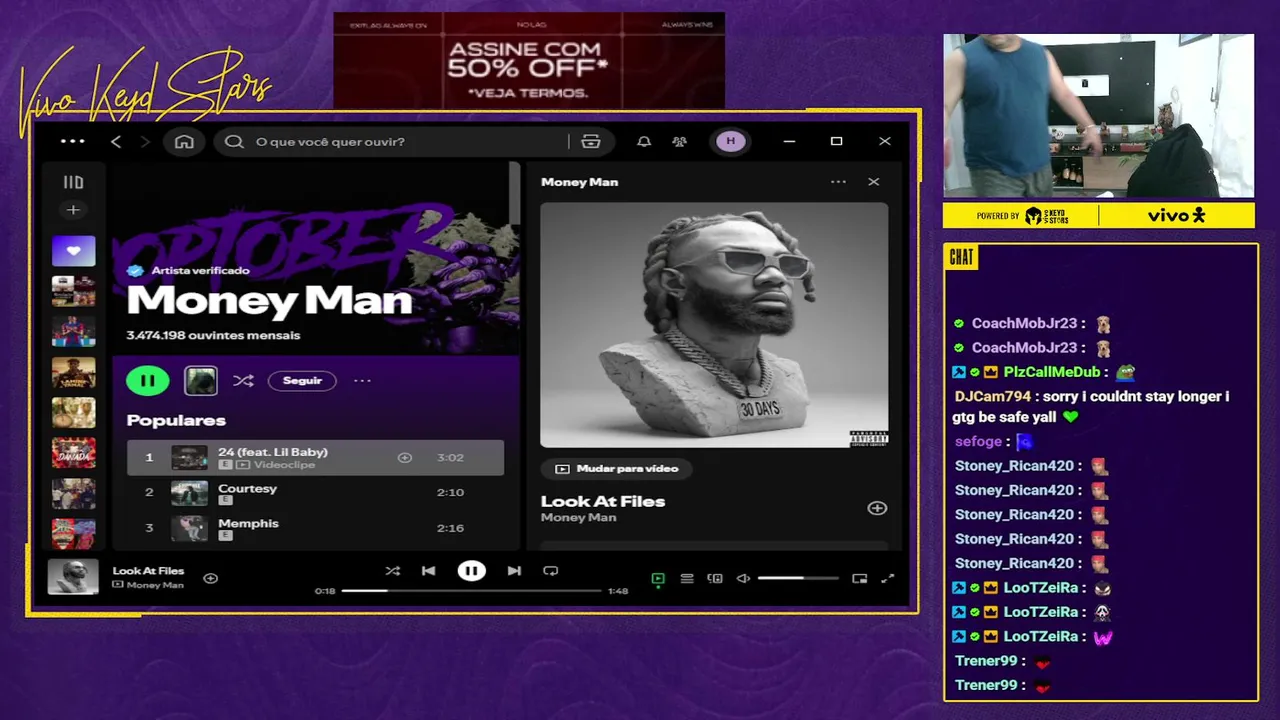This screenshot has width=1280, height=720.
Task: Click the artist page vertical scrollbar
Action: pos(515,193)
